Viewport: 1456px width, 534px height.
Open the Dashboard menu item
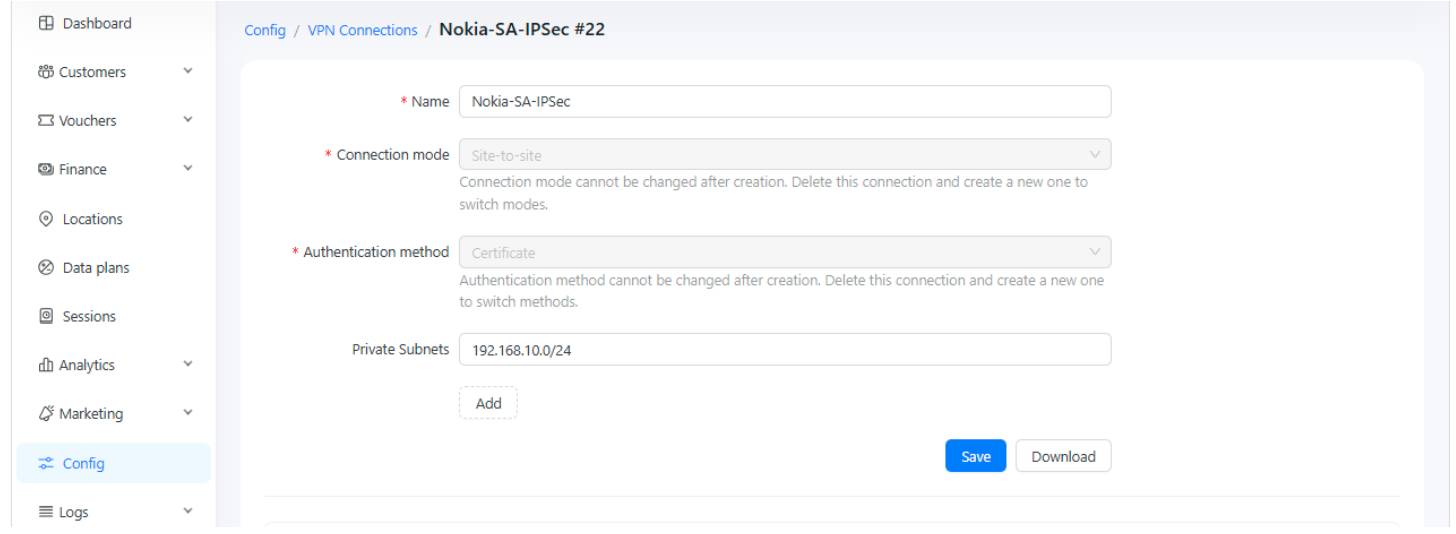(x=113, y=23)
